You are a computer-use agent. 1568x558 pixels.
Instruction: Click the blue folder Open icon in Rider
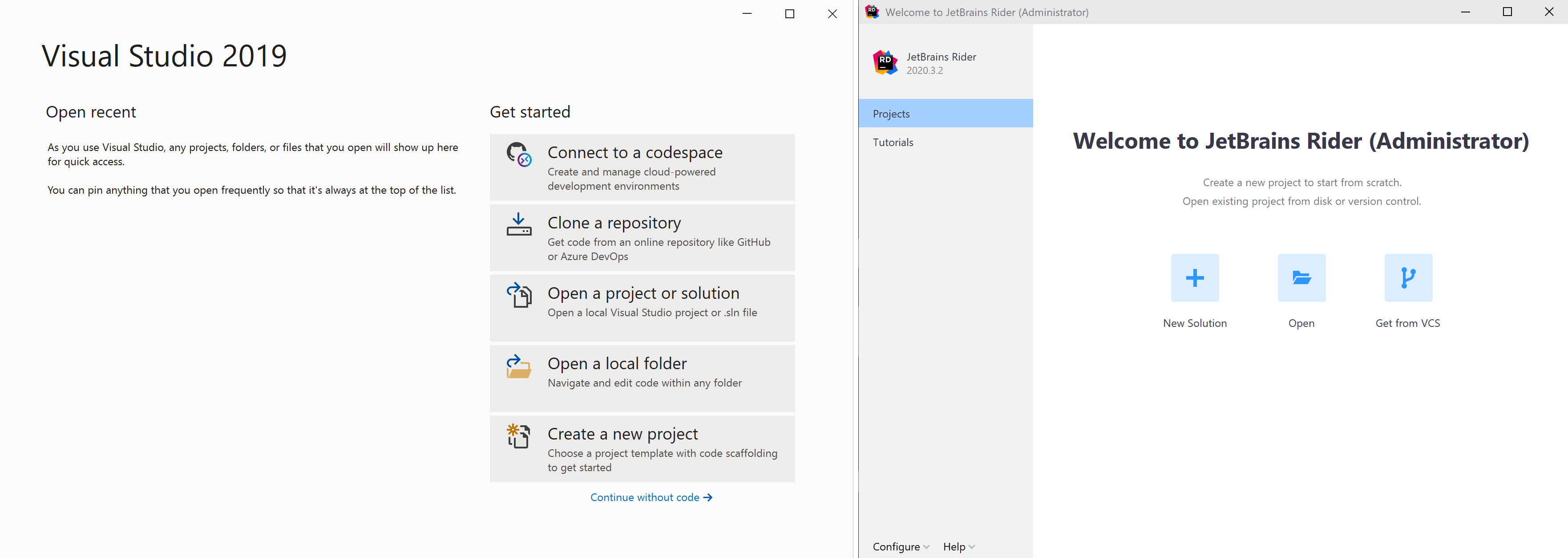pos(1301,278)
